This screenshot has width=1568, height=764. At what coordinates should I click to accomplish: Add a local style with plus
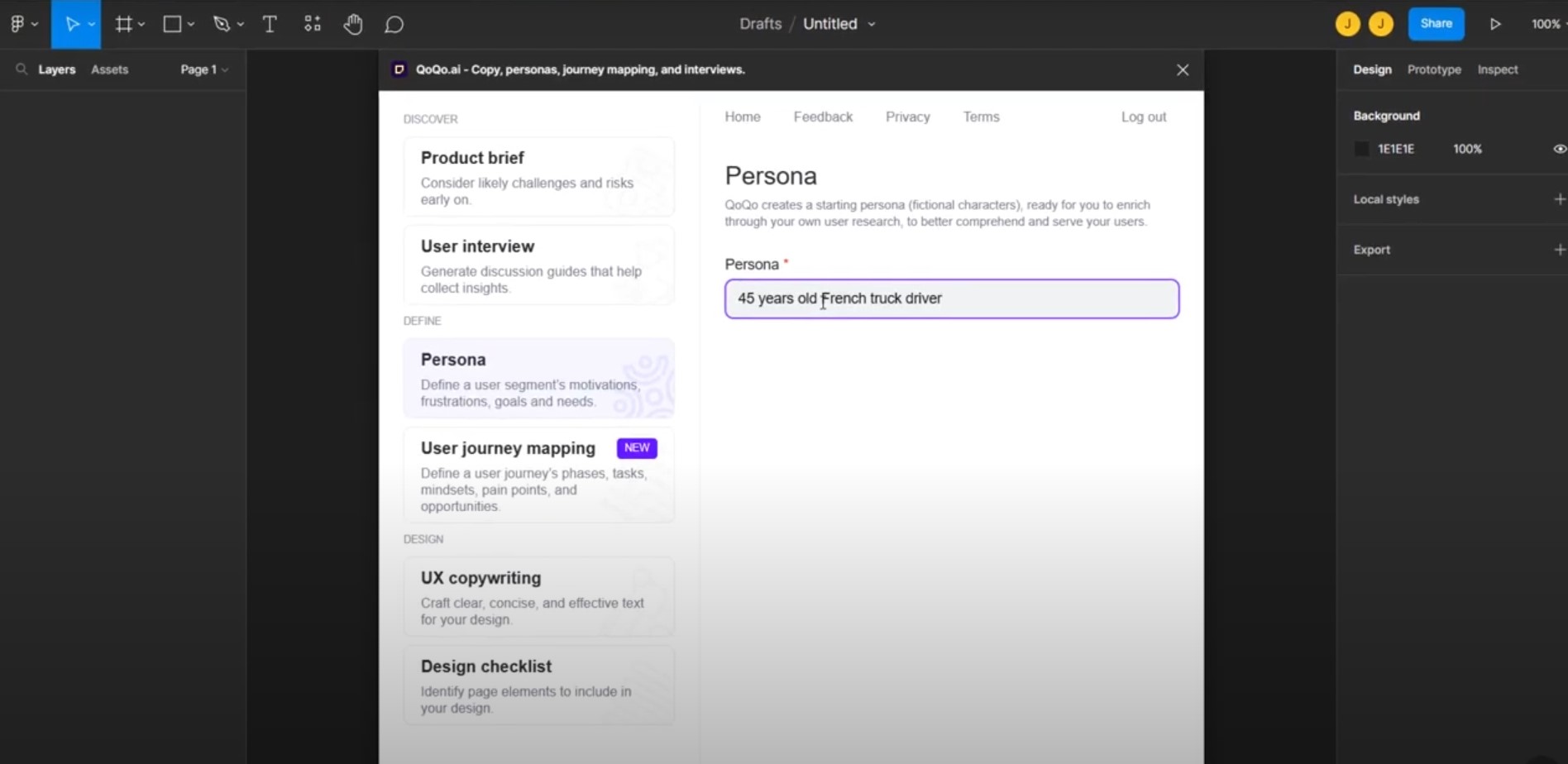(x=1560, y=199)
